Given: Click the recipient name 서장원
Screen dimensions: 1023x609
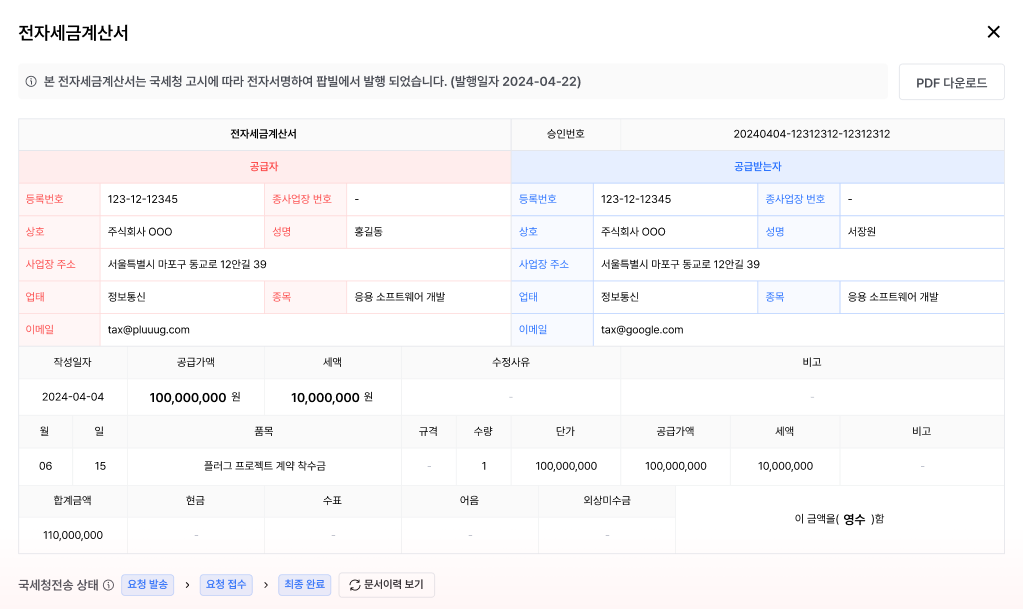Looking at the screenshot, I should [x=862, y=232].
